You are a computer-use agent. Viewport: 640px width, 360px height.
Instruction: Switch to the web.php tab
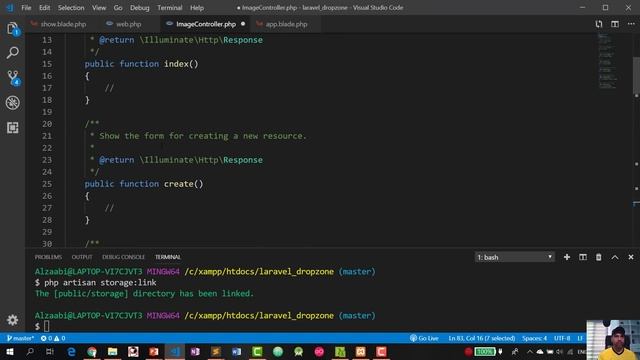(128, 24)
